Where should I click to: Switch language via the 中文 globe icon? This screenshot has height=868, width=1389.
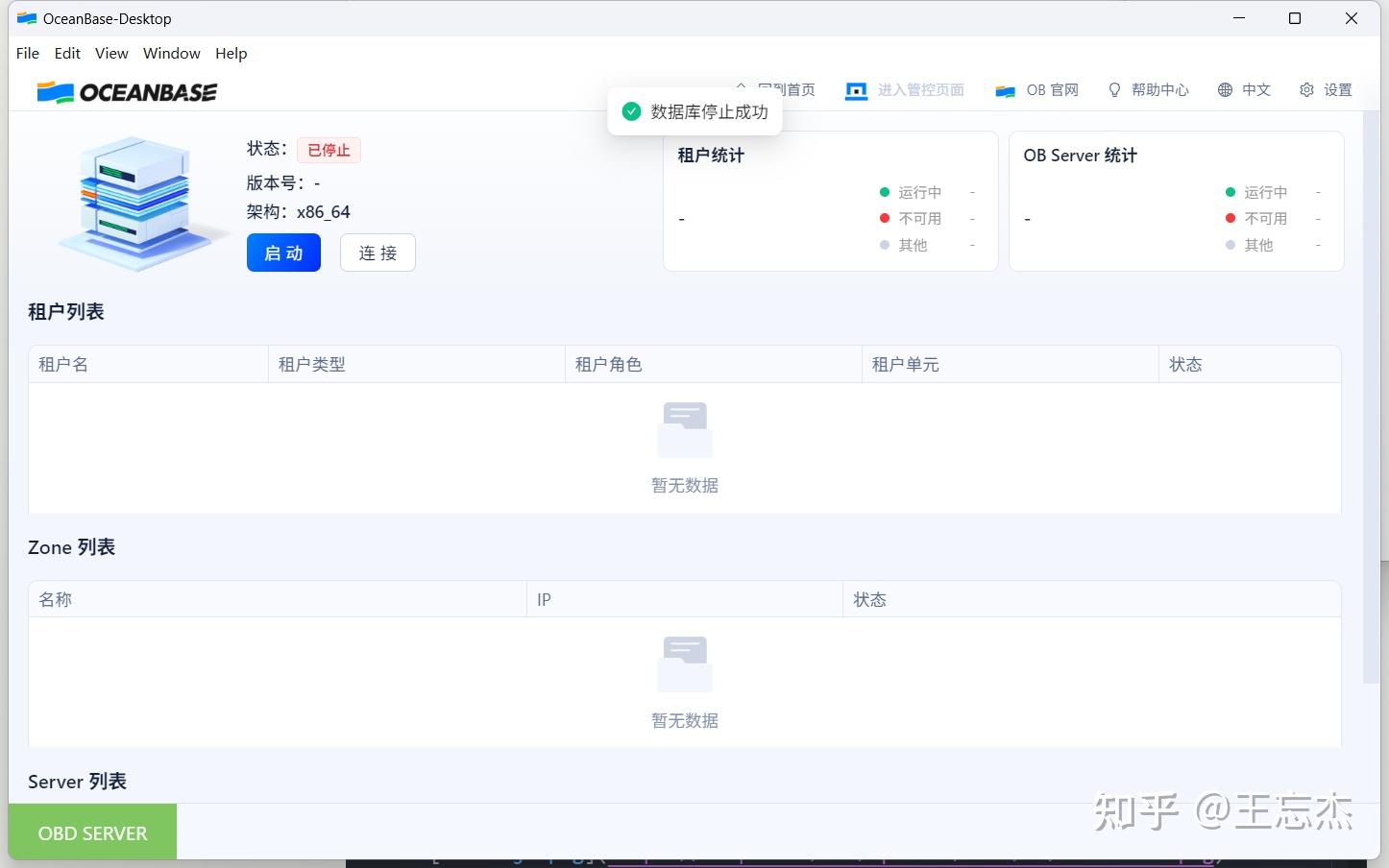pos(1226,89)
